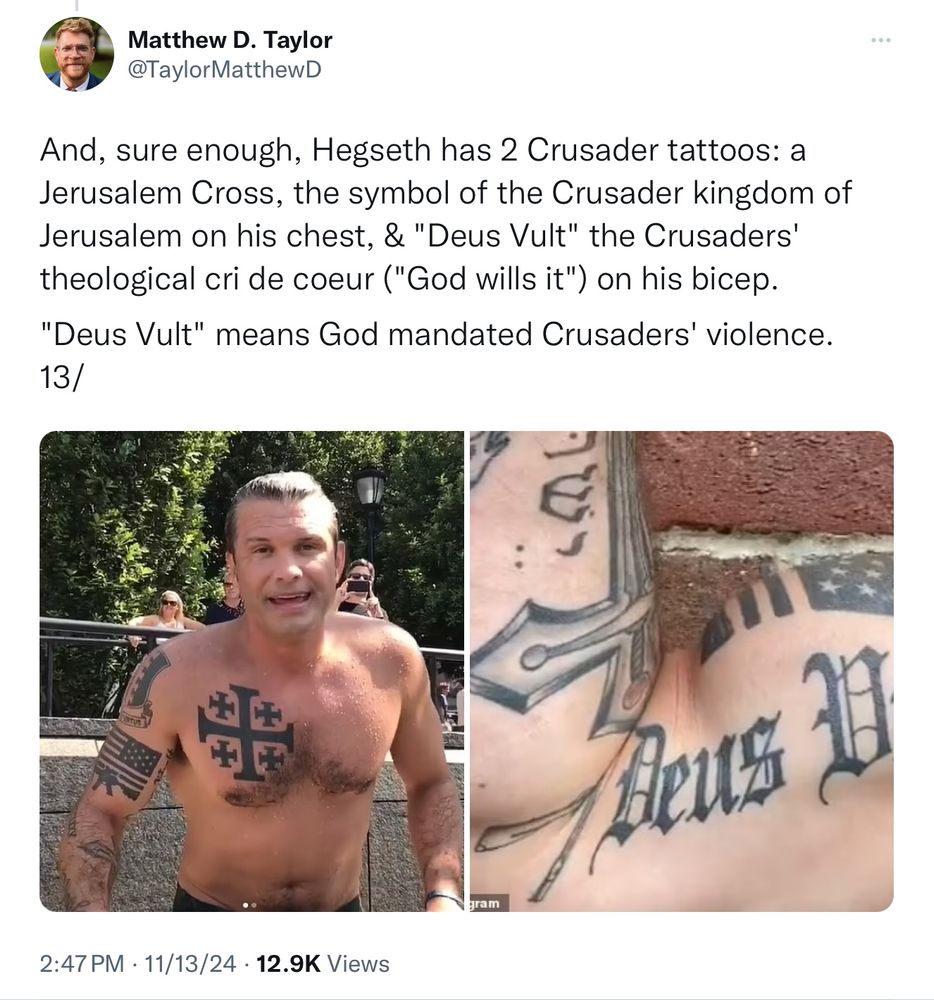
Task: Open the 12.9K Views count
Action: click(x=323, y=963)
